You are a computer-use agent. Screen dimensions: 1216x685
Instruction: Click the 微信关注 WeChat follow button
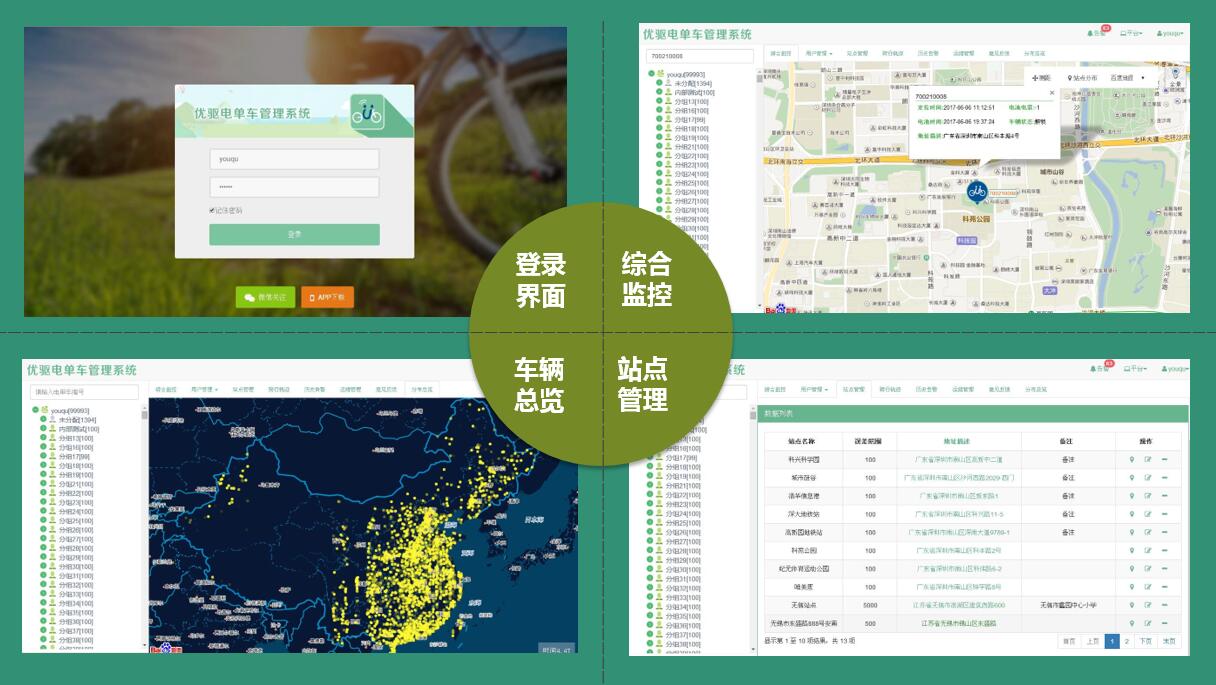[265, 297]
